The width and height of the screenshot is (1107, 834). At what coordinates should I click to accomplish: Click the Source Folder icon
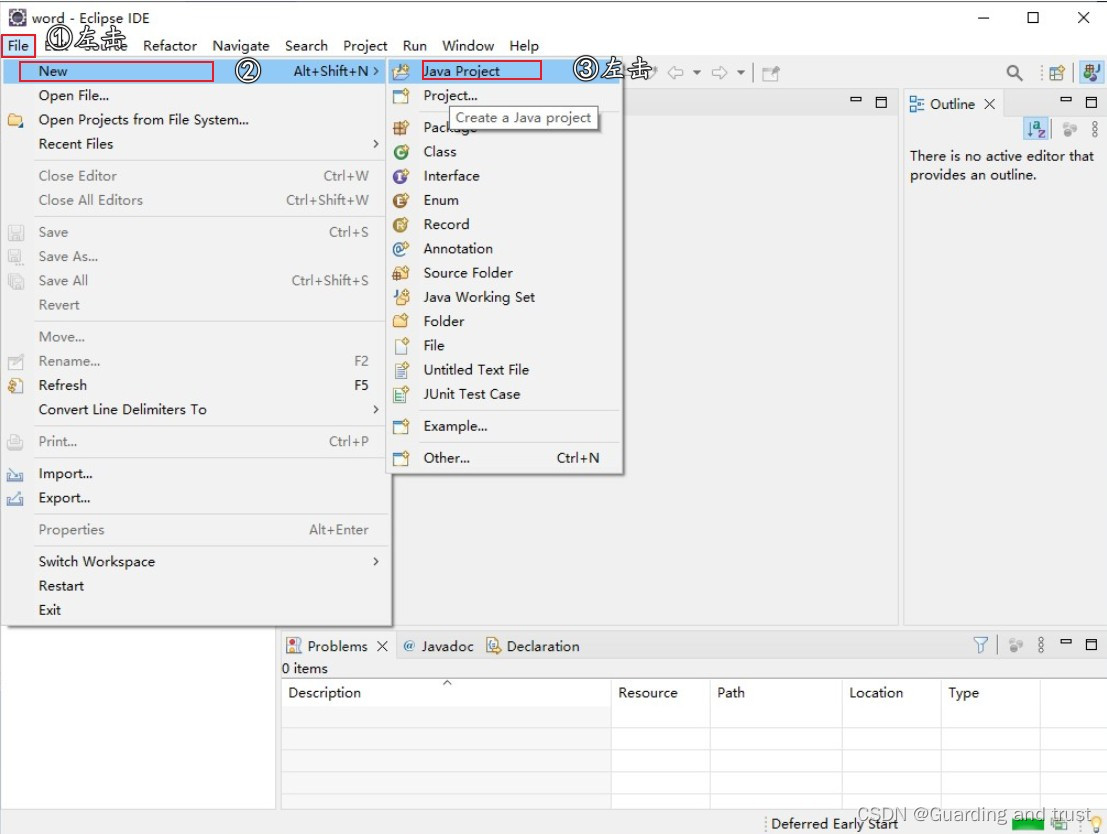pos(401,273)
